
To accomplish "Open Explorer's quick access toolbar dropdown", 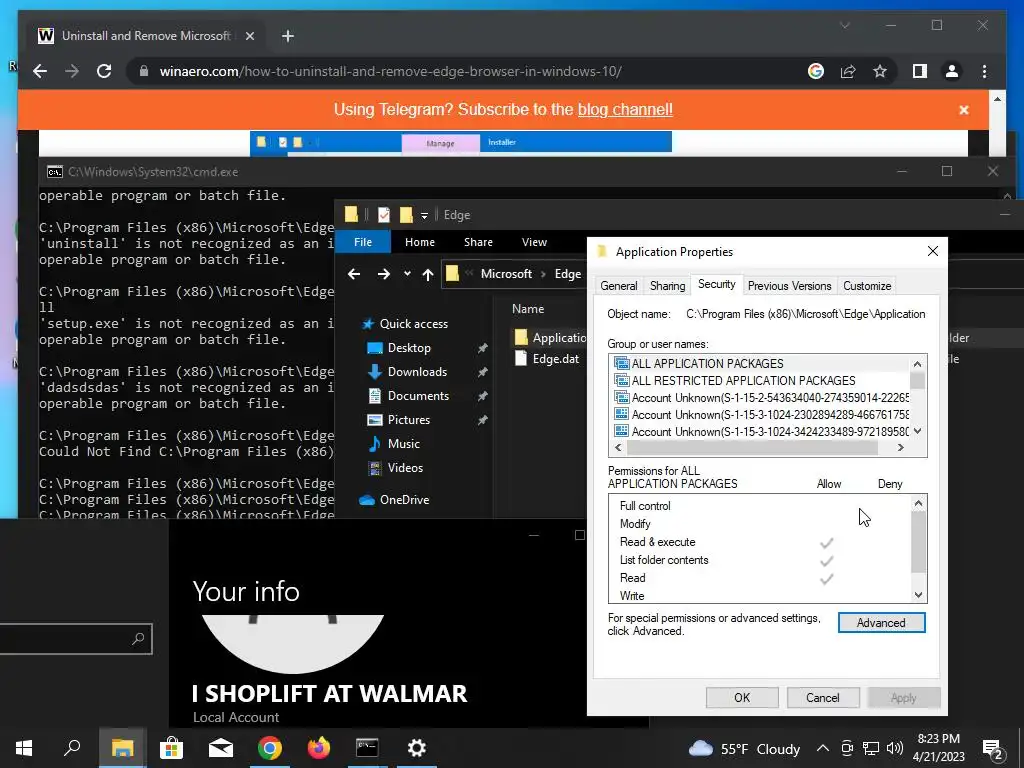I will pyautogui.click(x=424, y=216).
